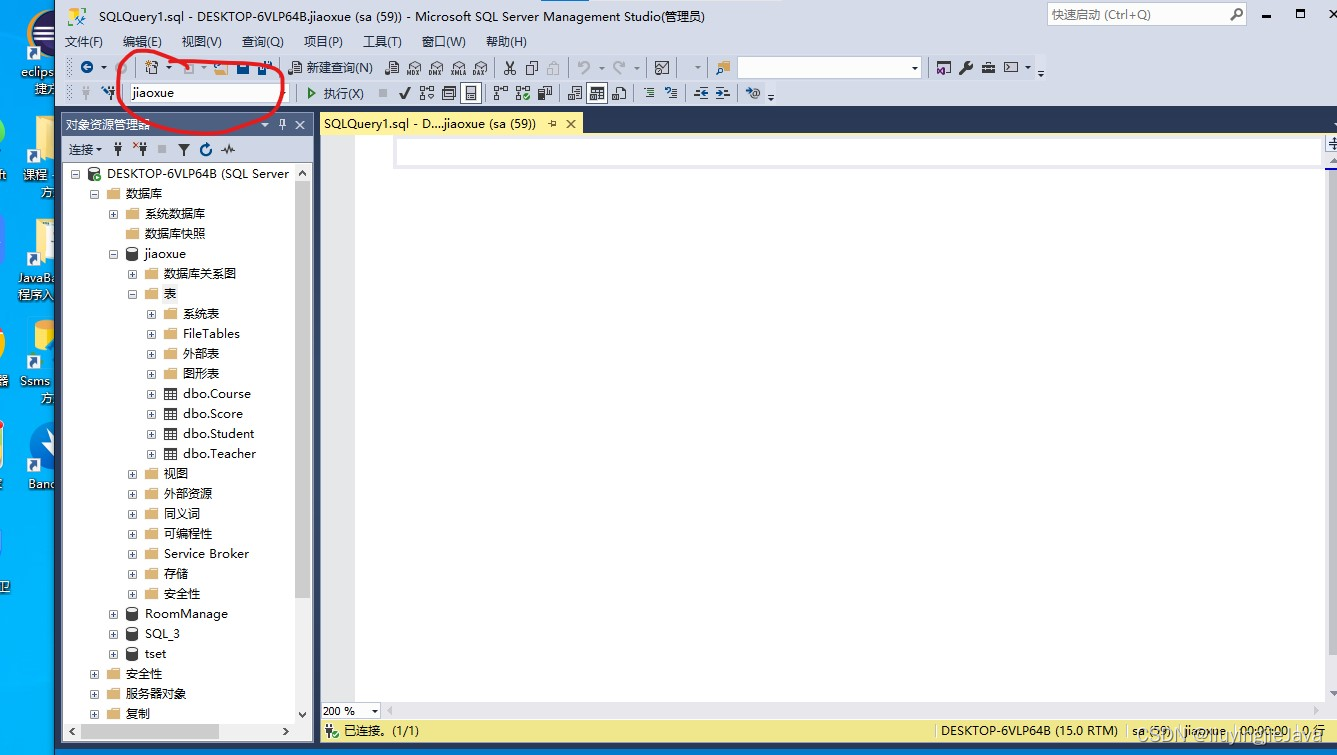Click Activity Monitor pulse icon
Viewport: 1337px width, 755px height.
tap(228, 149)
